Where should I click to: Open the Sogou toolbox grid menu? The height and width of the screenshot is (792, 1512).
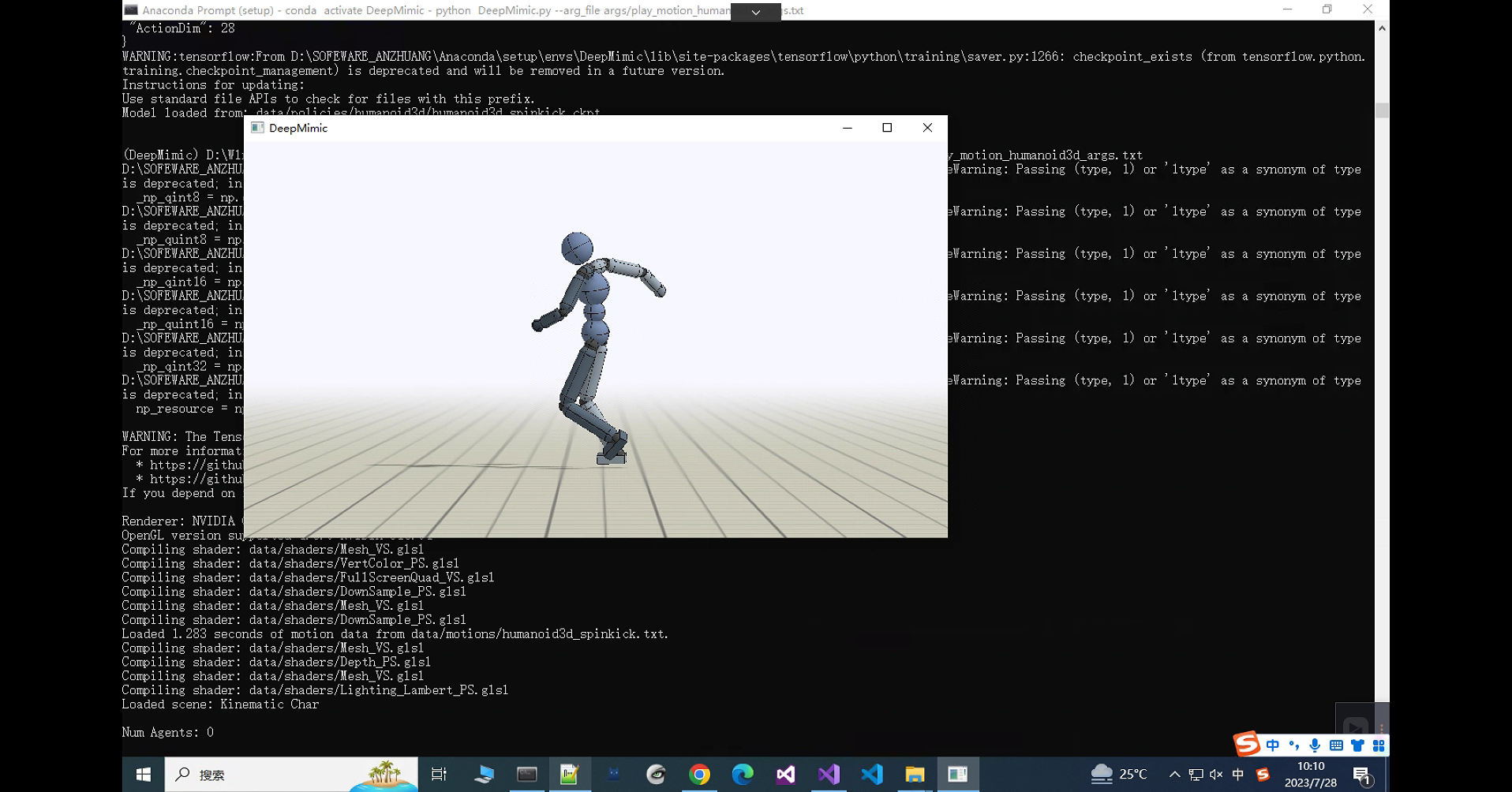point(1378,744)
